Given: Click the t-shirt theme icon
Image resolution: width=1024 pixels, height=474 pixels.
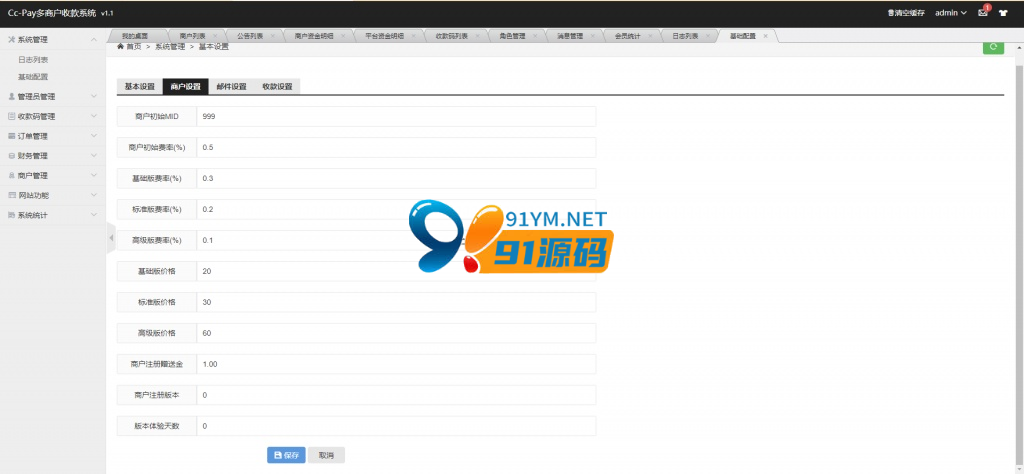Looking at the screenshot, I should 1004,12.
